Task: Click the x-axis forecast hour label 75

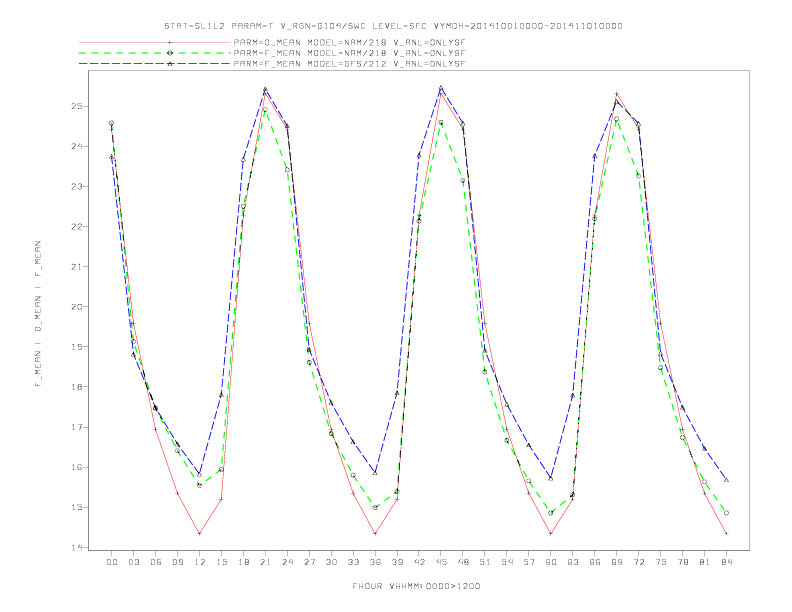Action: (x=661, y=562)
